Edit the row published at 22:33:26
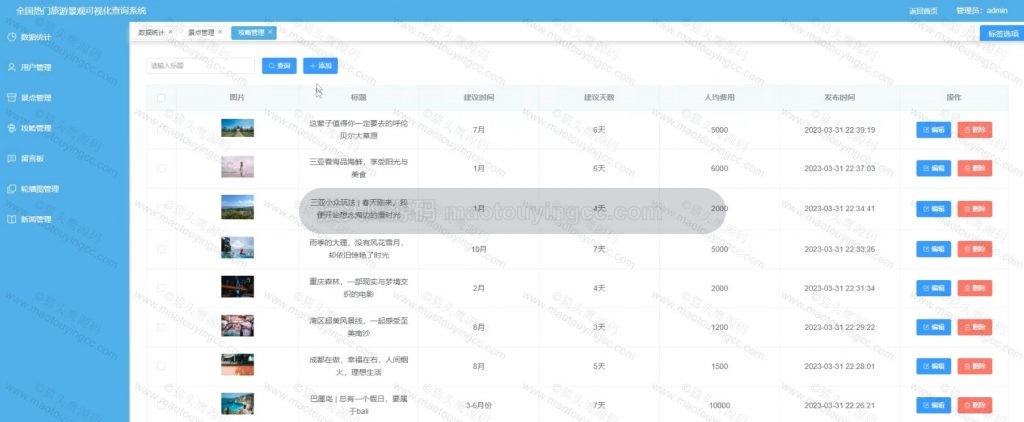Screen dimensions: 1024x422 point(933,249)
